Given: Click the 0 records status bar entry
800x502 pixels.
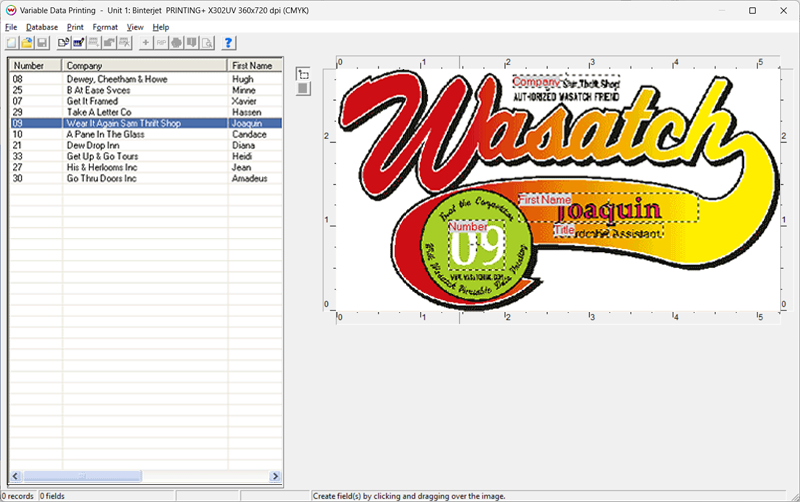Looking at the screenshot, I should [x=18, y=496].
